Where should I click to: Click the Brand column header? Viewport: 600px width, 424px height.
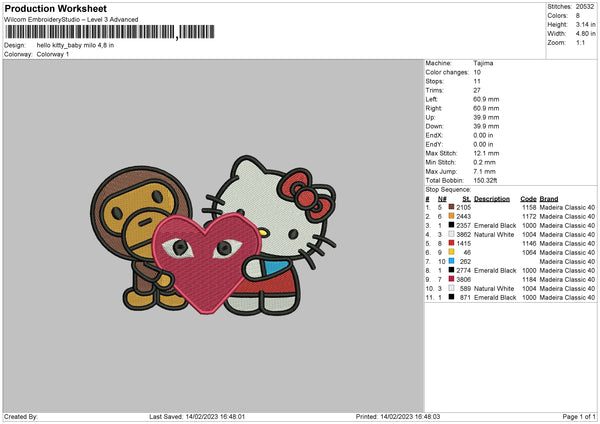[548, 198]
